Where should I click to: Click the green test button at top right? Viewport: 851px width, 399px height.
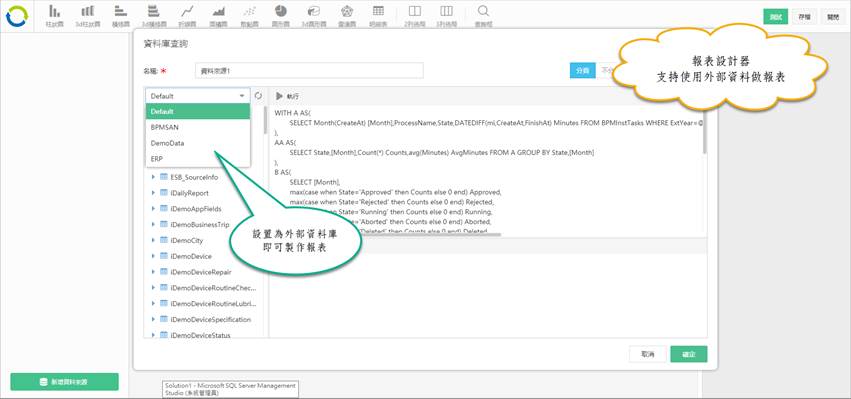click(776, 17)
